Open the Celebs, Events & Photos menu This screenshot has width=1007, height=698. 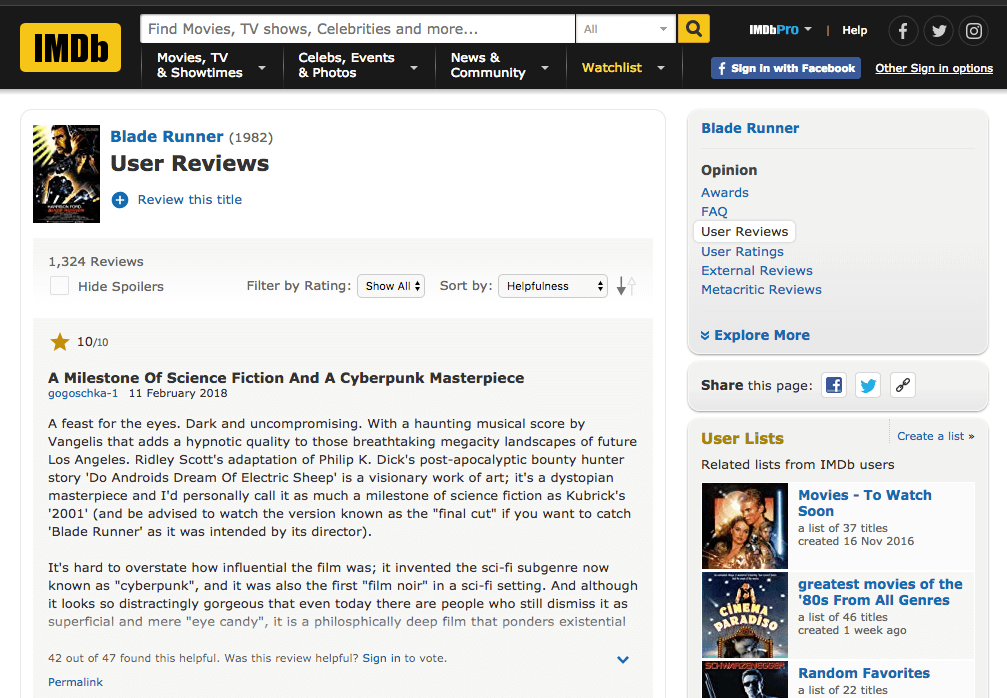358,65
